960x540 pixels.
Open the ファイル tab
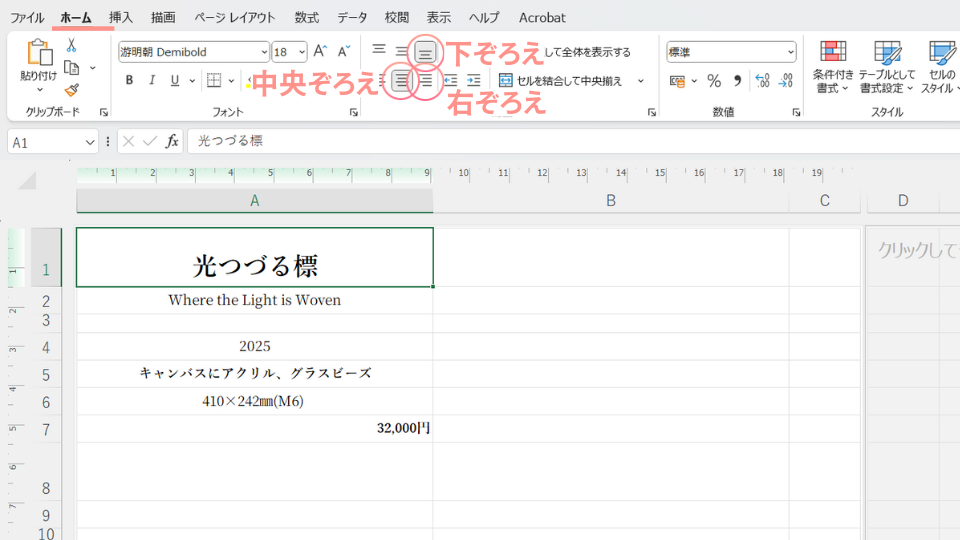(27, 18)
